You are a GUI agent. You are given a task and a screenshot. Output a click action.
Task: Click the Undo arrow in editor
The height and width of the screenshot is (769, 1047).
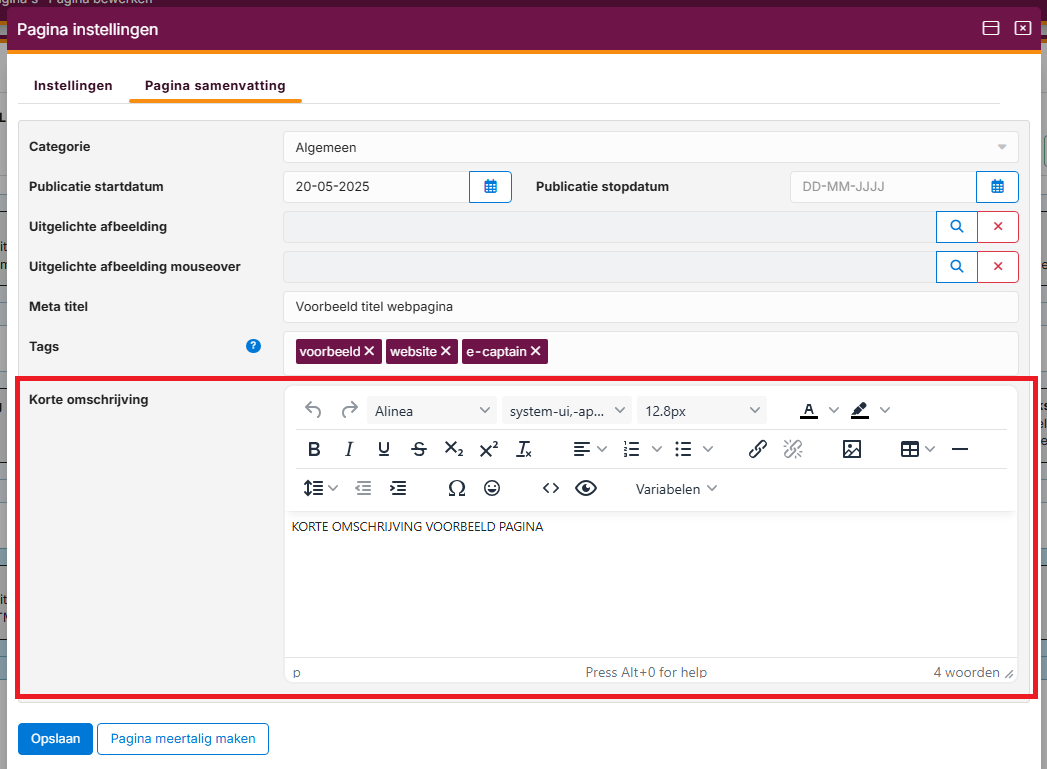tap(314, 410)
